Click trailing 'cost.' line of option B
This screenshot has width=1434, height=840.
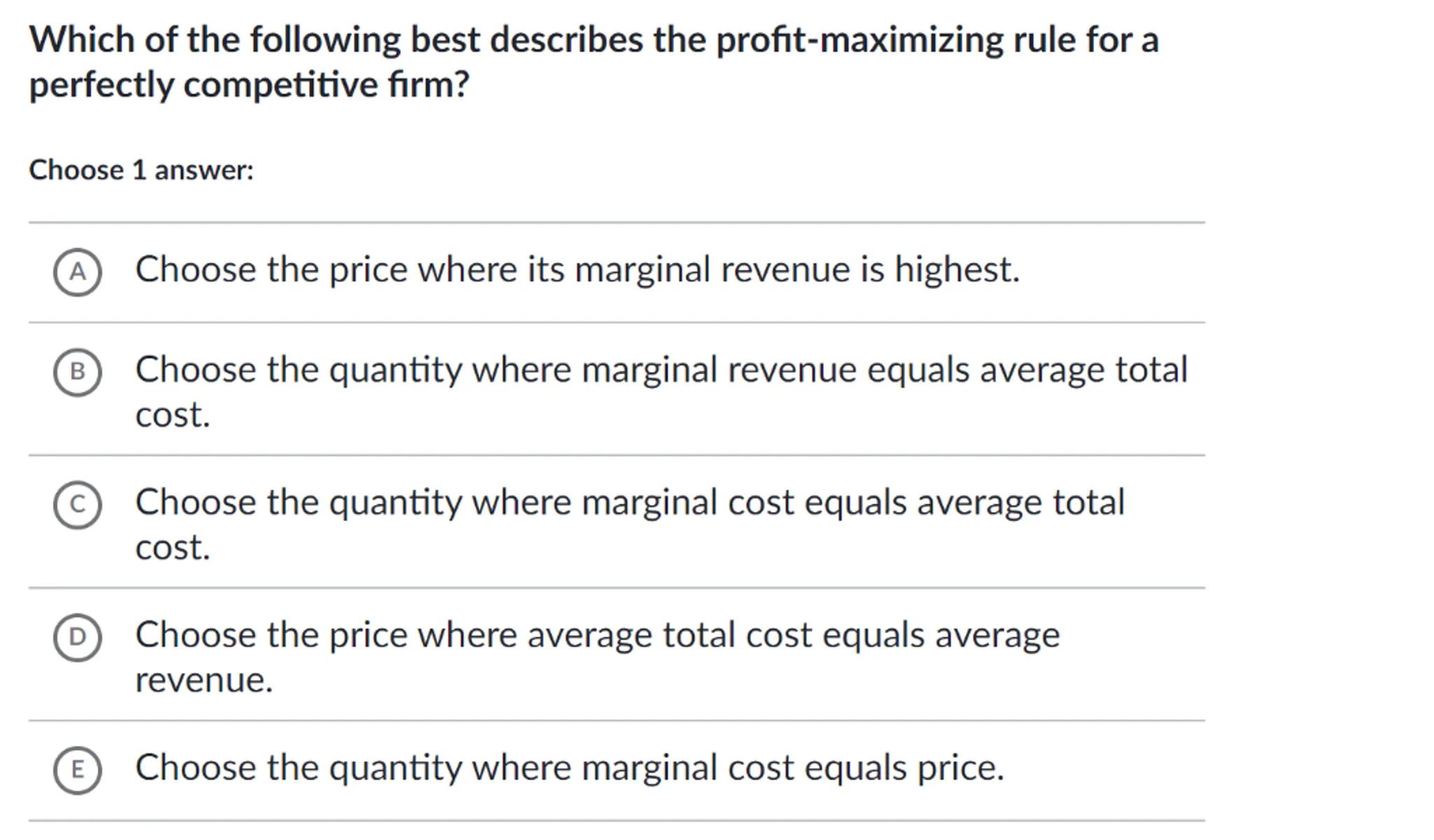coord(172,415)
